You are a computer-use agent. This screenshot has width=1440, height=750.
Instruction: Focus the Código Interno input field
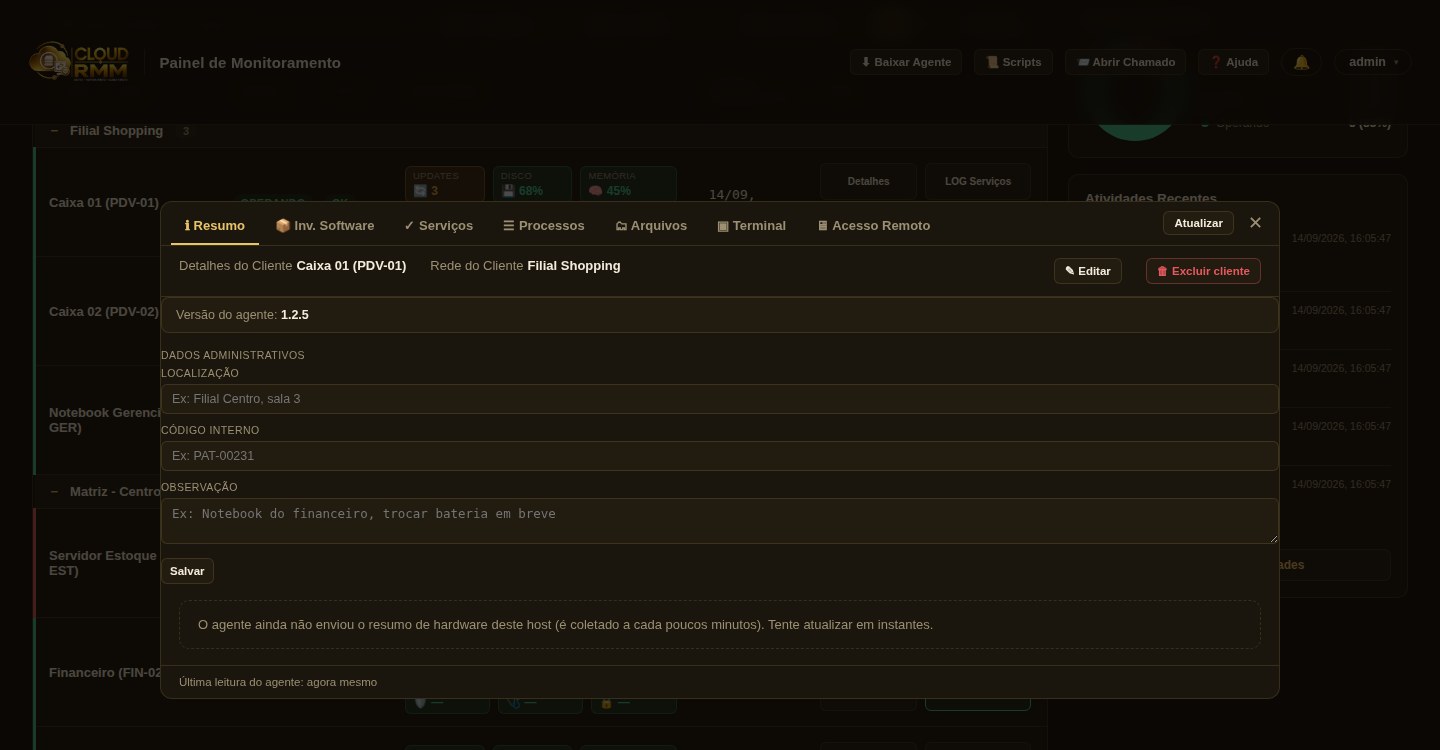720,456
